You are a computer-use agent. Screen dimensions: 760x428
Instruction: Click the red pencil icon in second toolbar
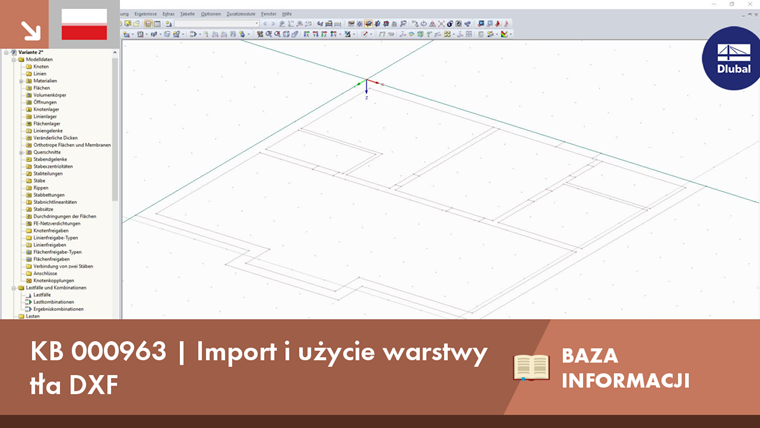coord(365,34)
